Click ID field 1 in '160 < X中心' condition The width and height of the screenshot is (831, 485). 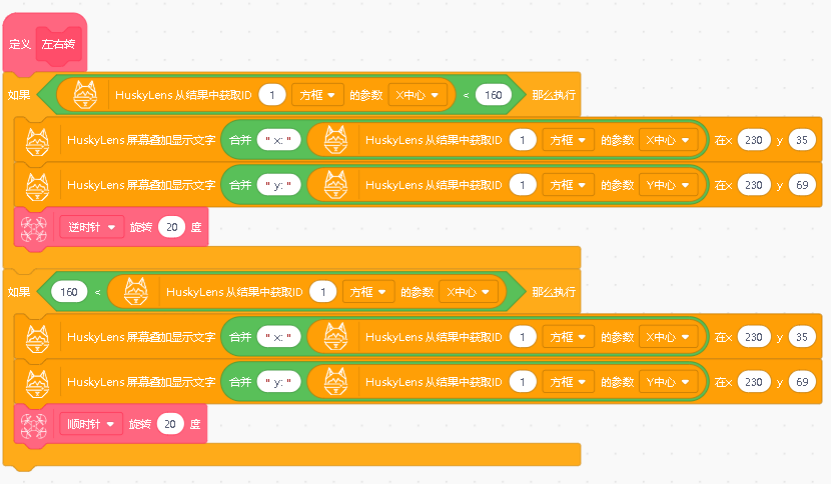323,292
